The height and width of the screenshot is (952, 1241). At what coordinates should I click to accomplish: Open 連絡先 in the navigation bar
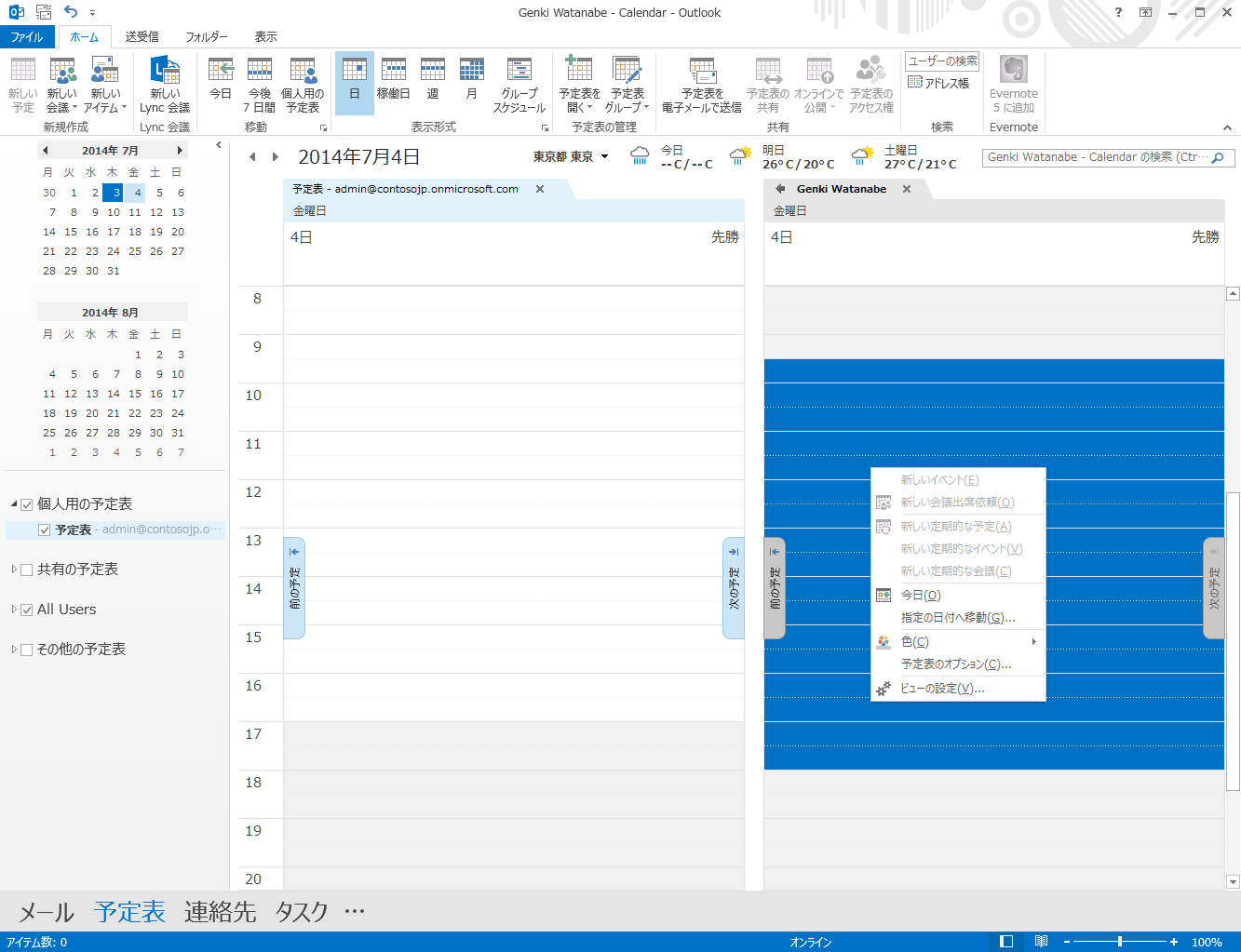[x=221, y=912]
